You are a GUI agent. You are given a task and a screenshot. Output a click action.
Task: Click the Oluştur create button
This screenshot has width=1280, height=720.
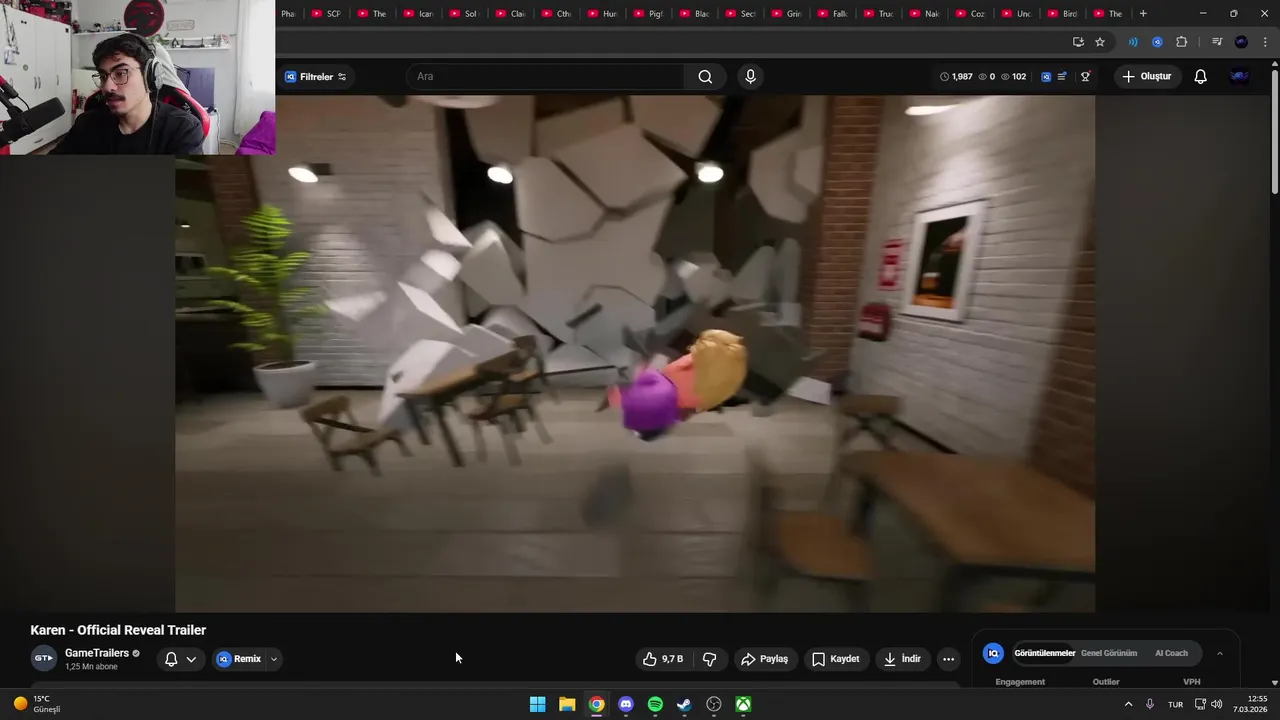click(x=1147, y=77)
